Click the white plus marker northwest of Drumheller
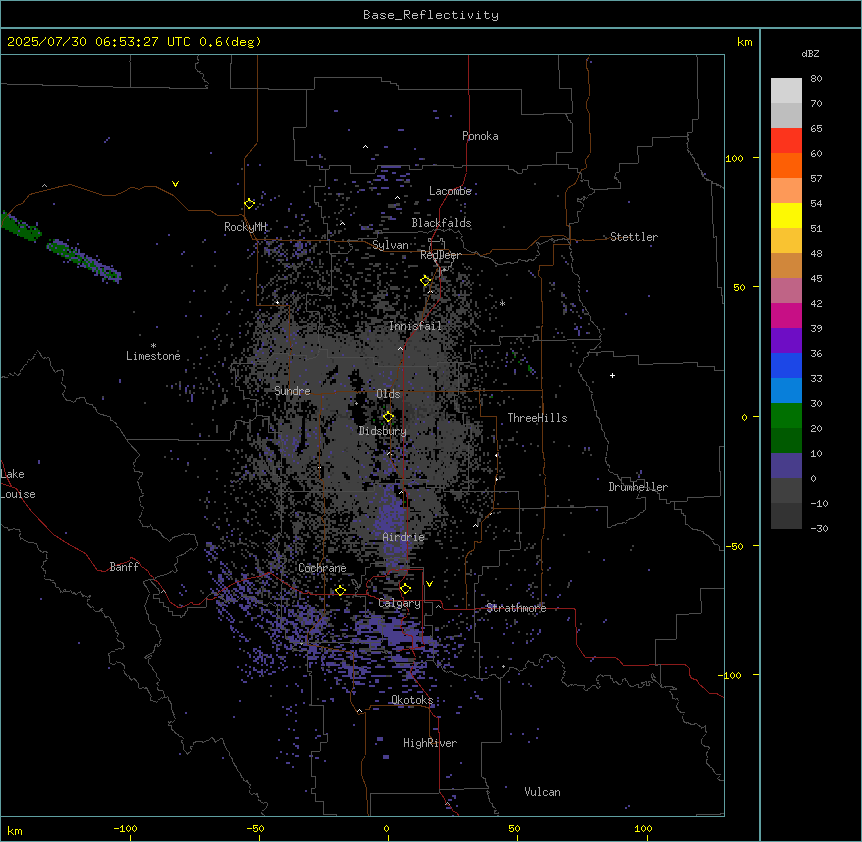862x842 pixels. (x=612, y=375)
